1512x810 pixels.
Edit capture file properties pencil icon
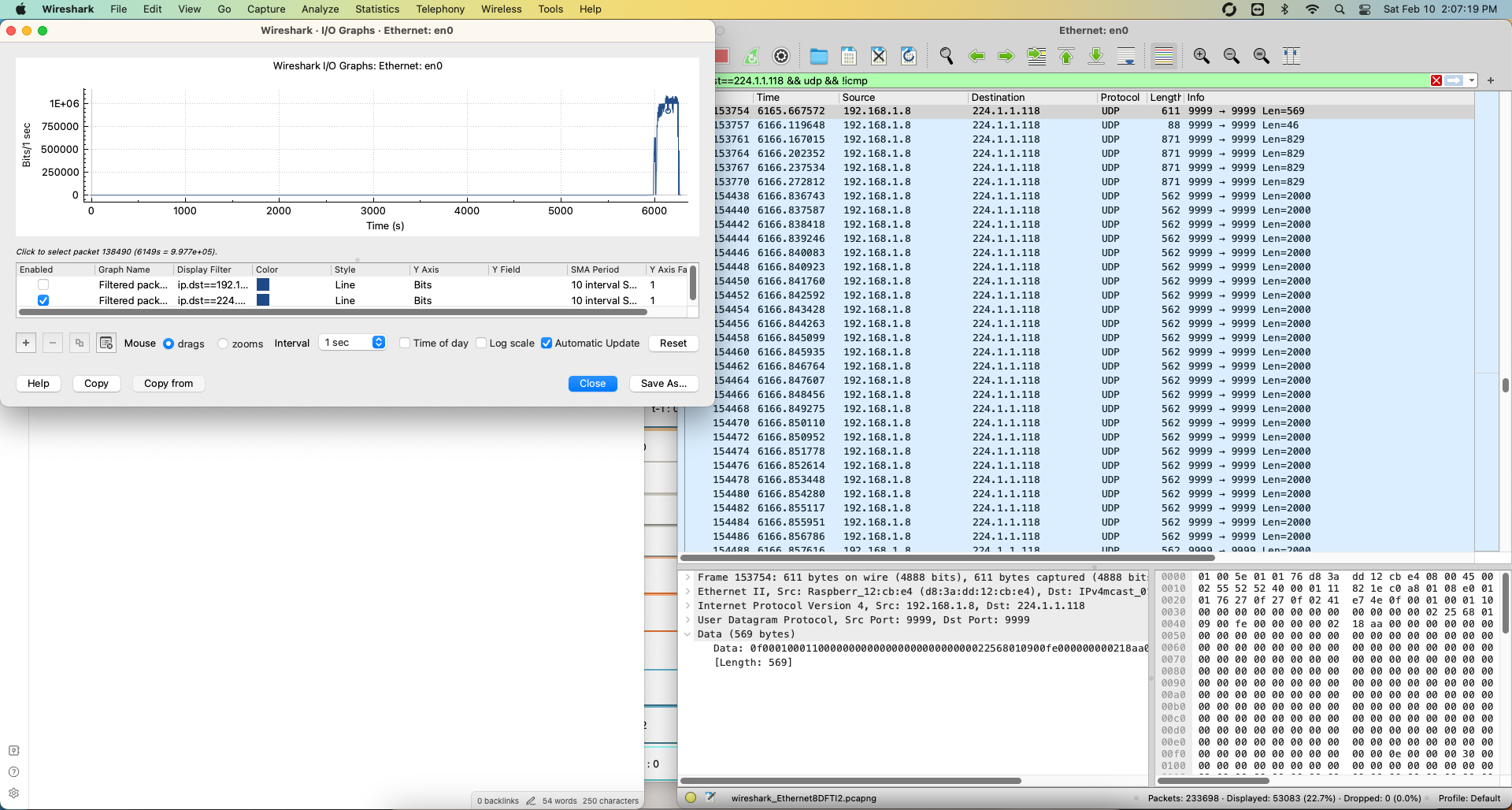click(x=710, y=797)
